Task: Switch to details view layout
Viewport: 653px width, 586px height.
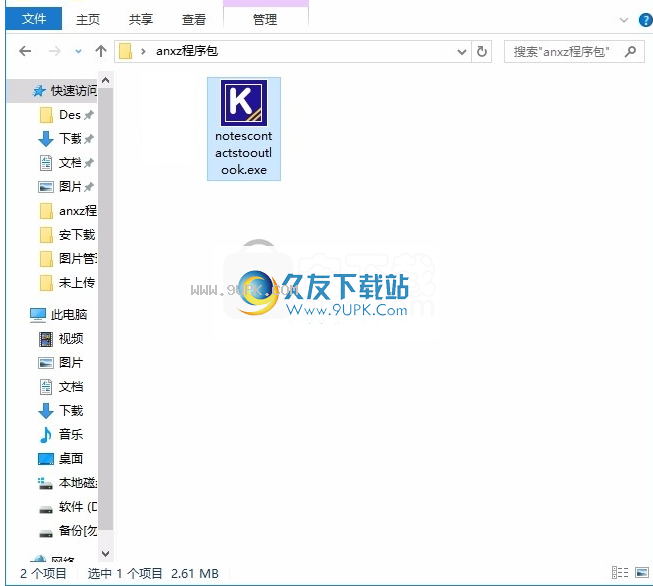Action: 620,573
